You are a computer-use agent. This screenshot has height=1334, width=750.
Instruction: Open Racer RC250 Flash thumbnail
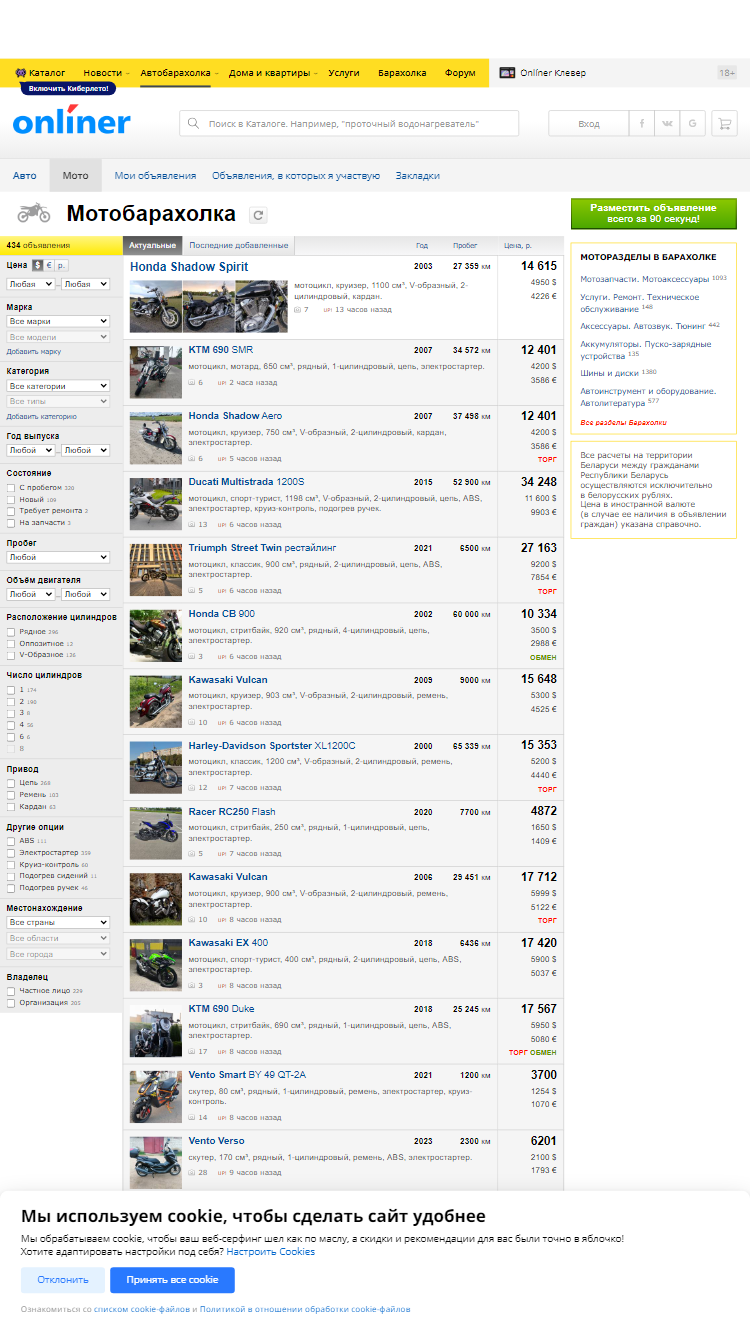[x=155, y=832]
